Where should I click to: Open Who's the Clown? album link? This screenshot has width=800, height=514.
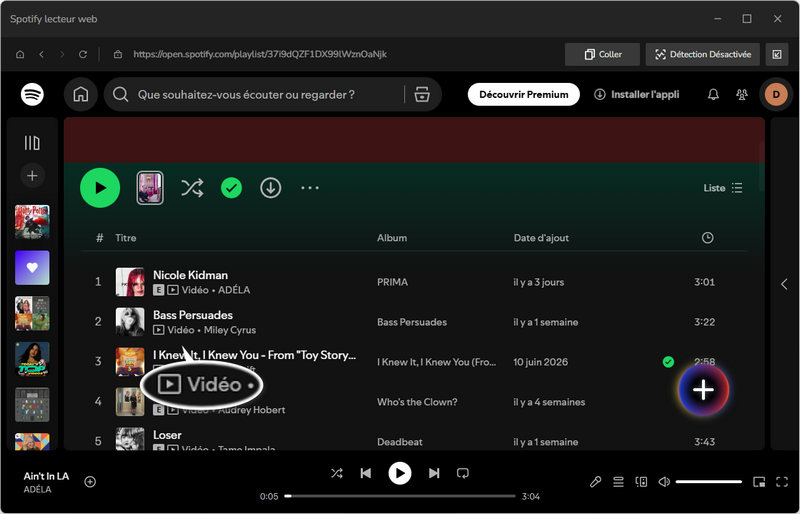[x=417, y=402]
